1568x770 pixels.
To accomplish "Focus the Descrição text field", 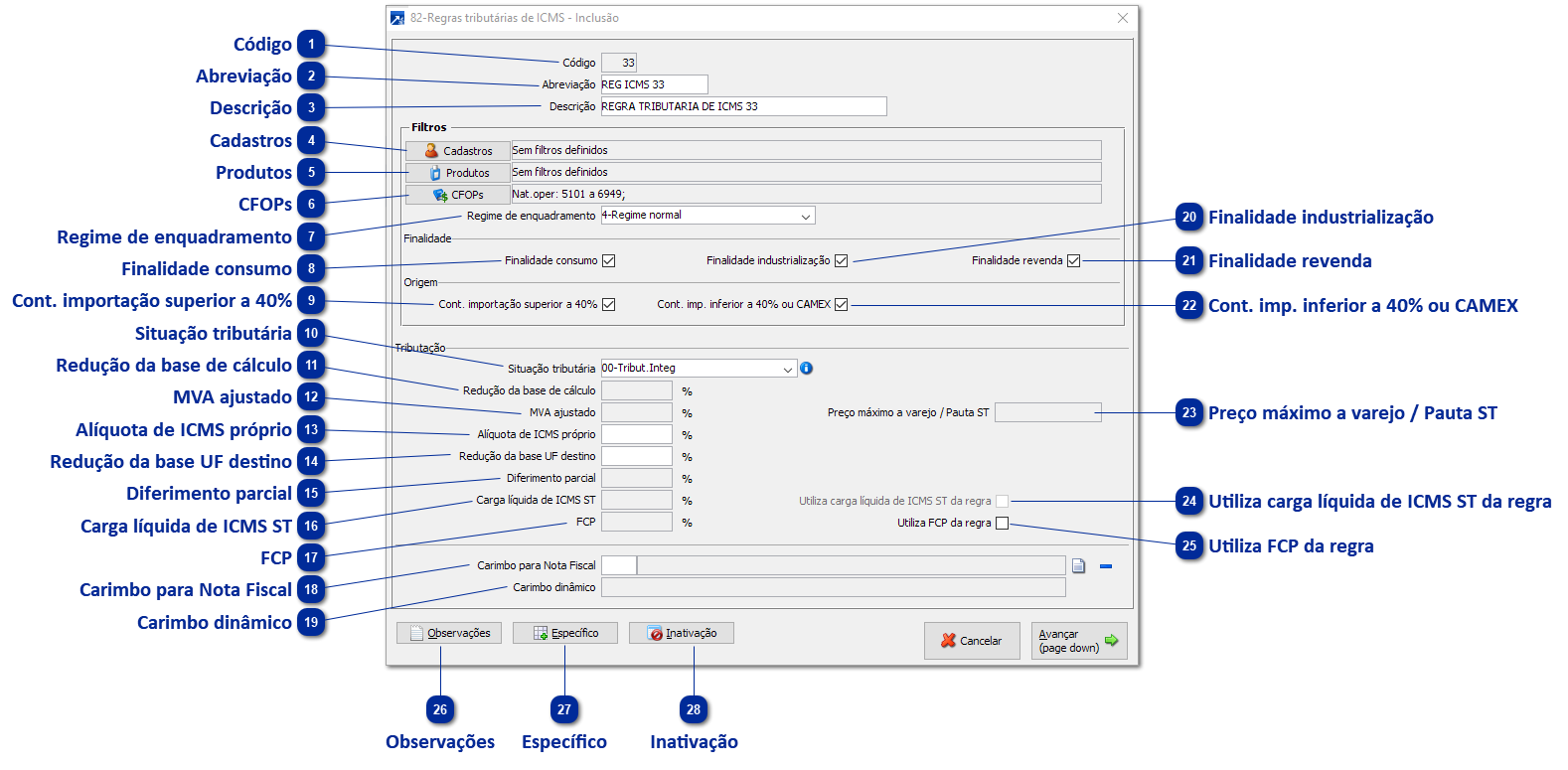I will click(x=744, y=106).
